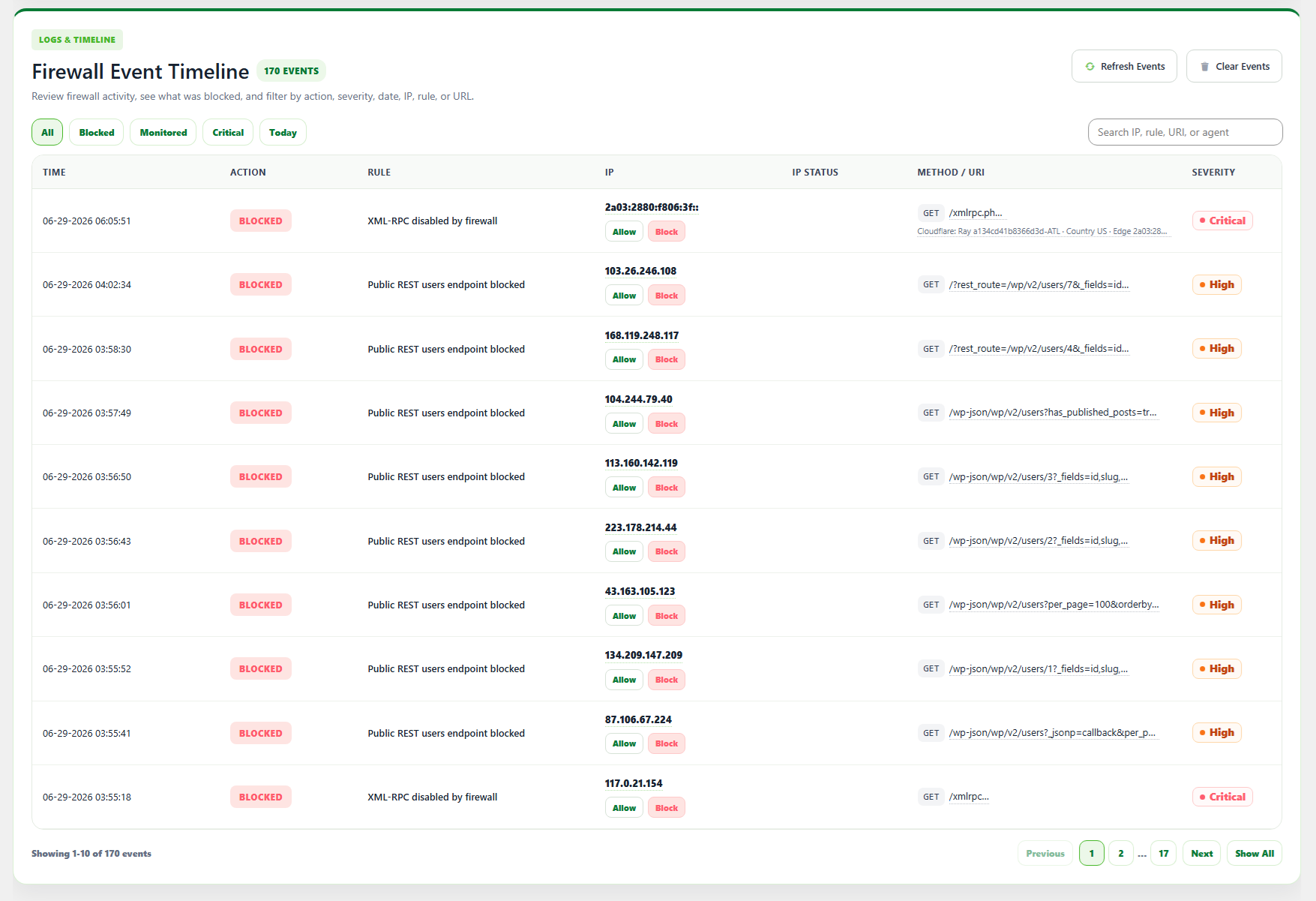Click the IP address 104.244.79.40
Image resolution: width=1316 pixels, height=901 pixels.
[639, 399]
